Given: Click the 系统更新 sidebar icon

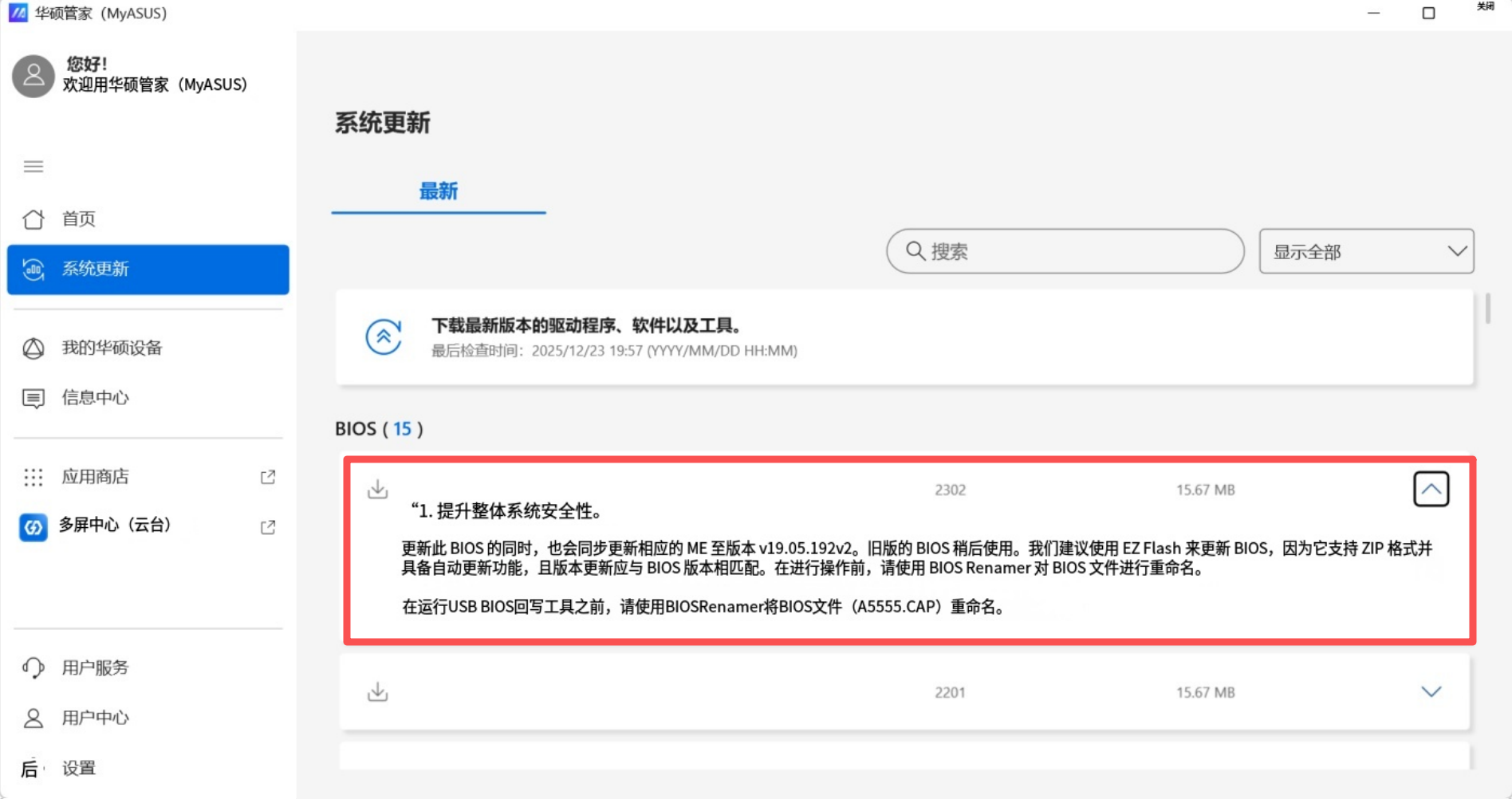Looking at the screenshot, I should [33, 270].
